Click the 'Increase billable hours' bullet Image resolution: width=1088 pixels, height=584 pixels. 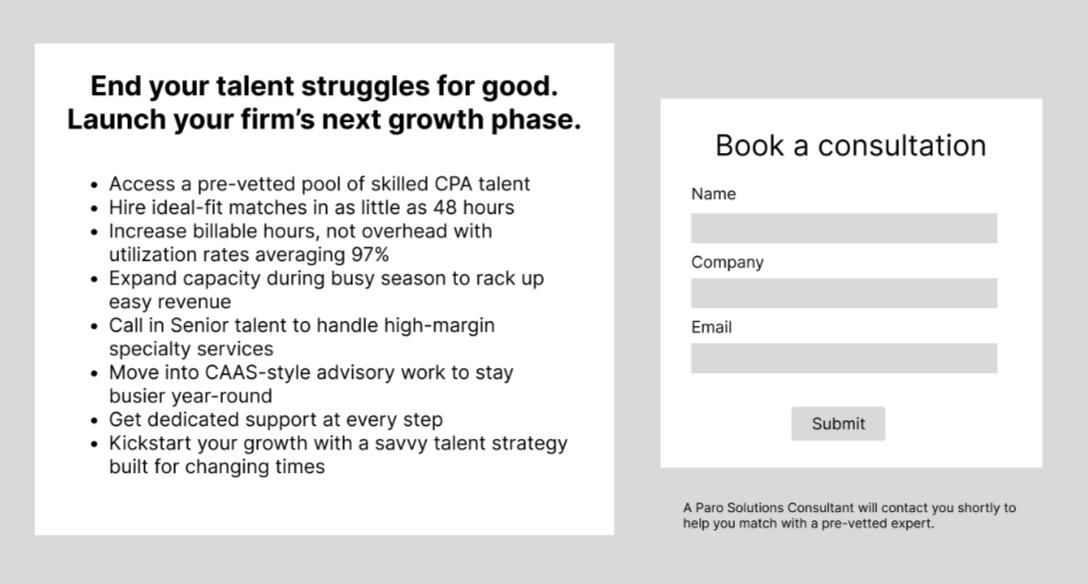[300, 231]
